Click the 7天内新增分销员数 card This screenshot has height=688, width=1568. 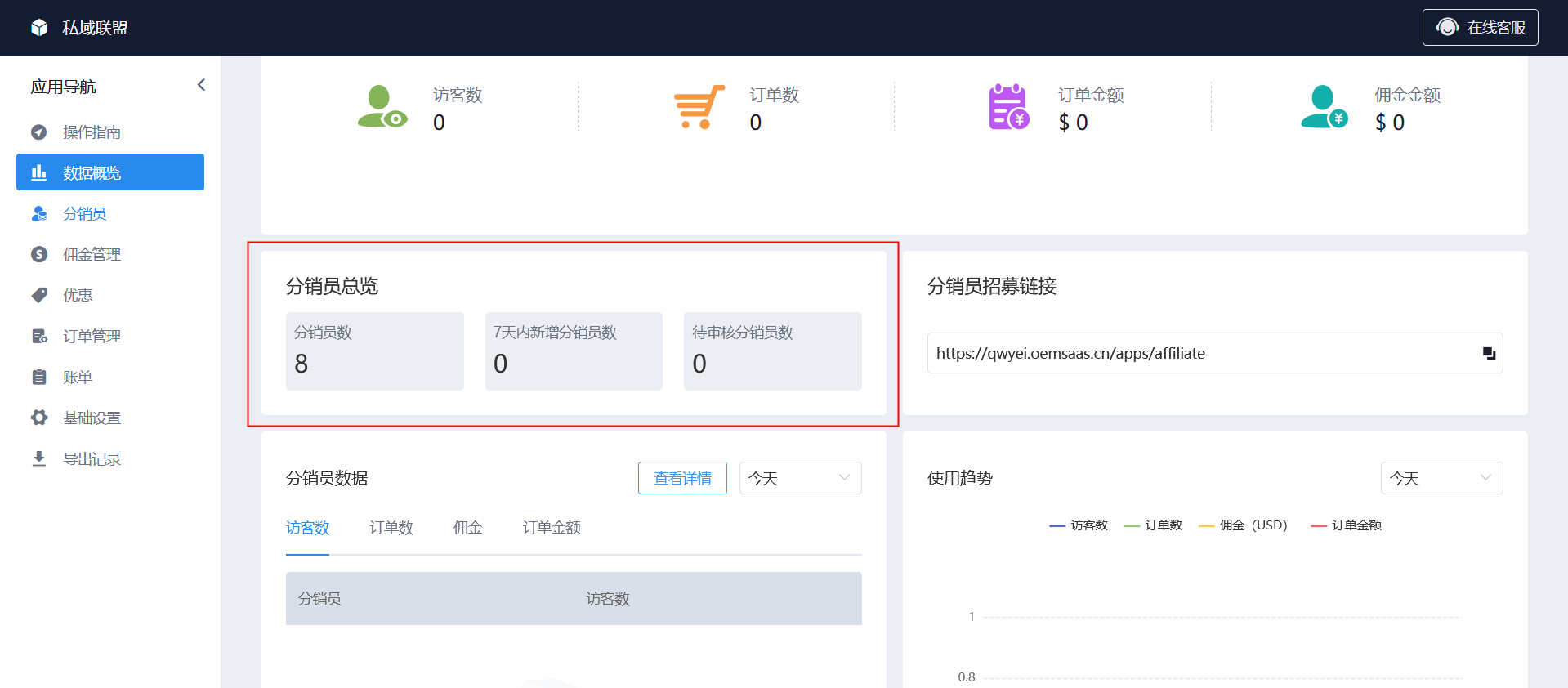click(x=574, y=351)
